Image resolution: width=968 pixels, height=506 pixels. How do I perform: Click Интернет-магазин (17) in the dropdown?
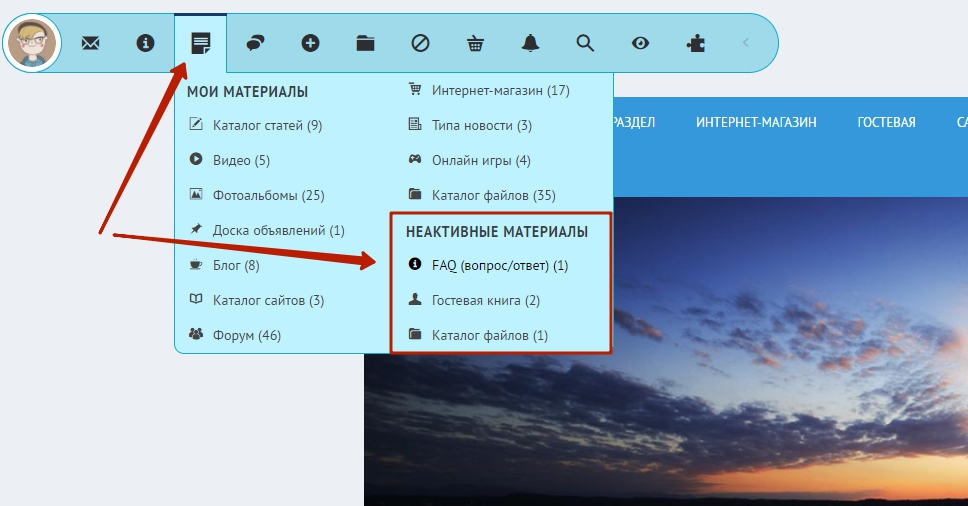pyautogui.click(x=500, y=90)
